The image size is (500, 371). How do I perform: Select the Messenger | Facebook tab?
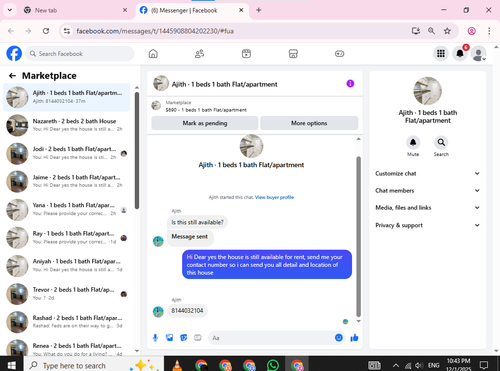coord(192,10)
